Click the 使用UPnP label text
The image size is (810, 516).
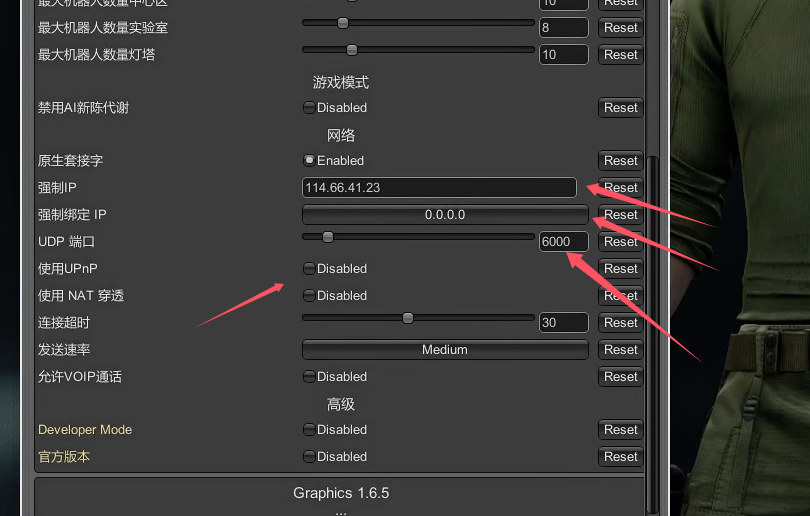point(68,269)
